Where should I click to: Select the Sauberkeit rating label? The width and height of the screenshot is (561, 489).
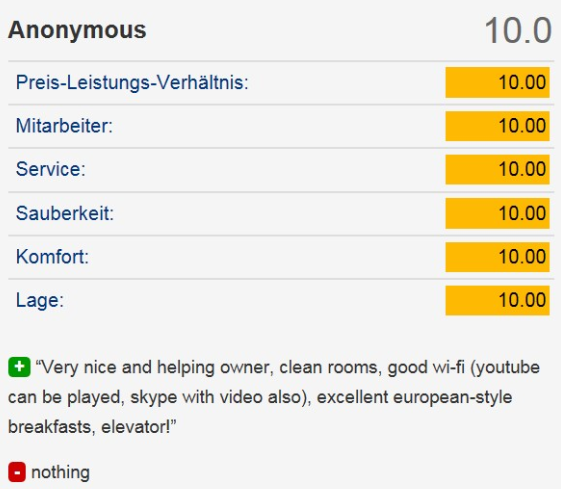[x=65, y=213]
